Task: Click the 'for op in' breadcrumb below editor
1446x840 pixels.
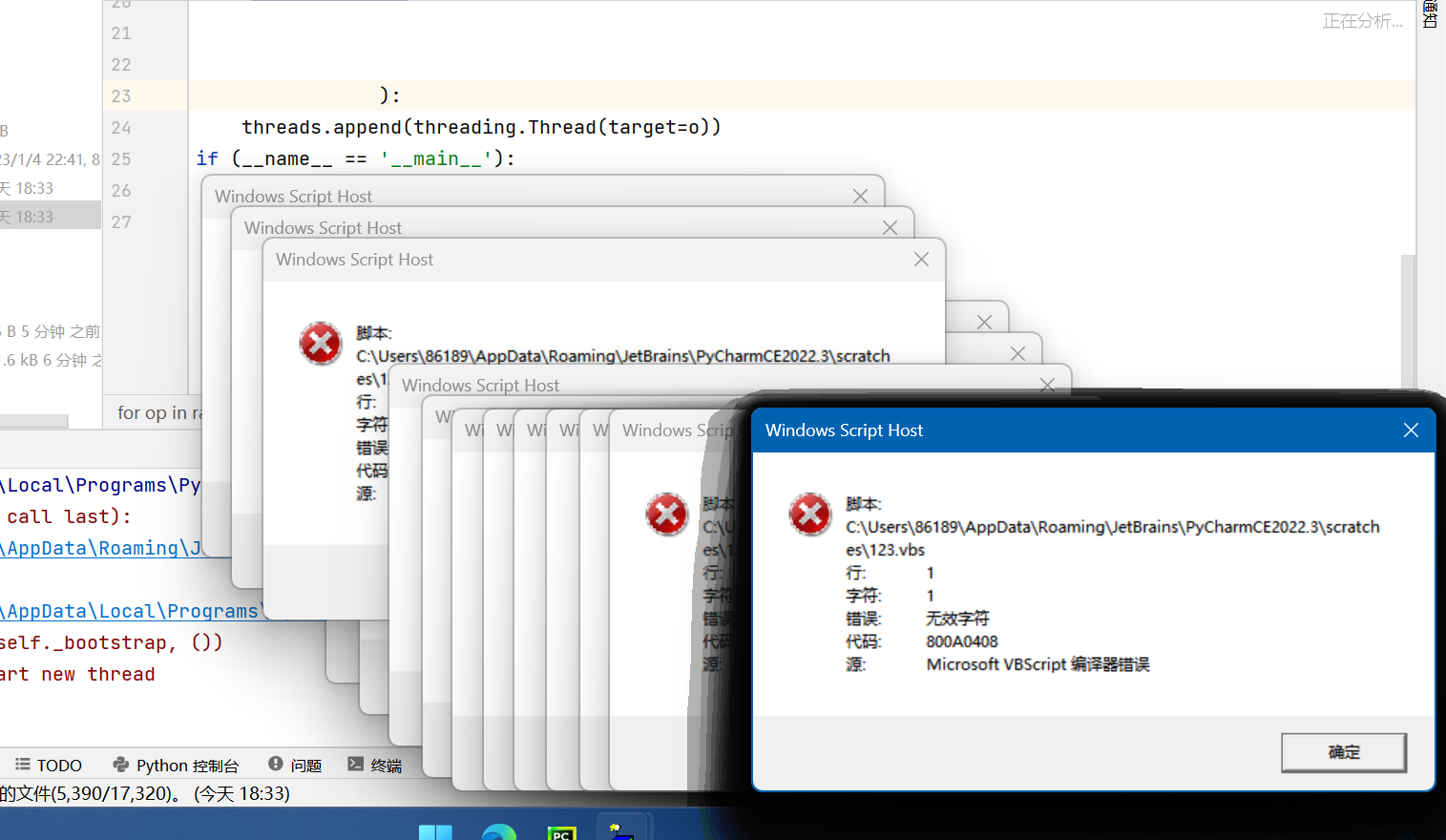Action: (x=159, y=412)
